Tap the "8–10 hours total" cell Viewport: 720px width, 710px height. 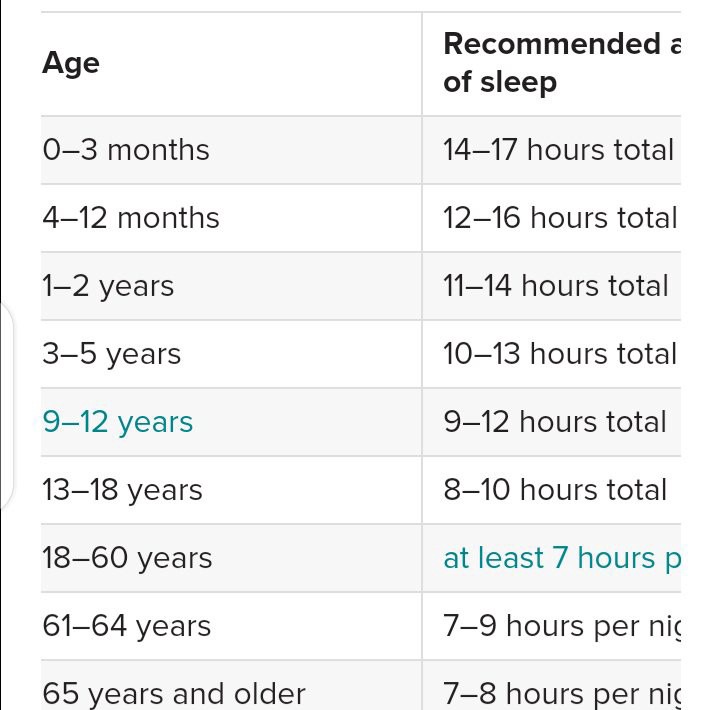tap(554, 490)
